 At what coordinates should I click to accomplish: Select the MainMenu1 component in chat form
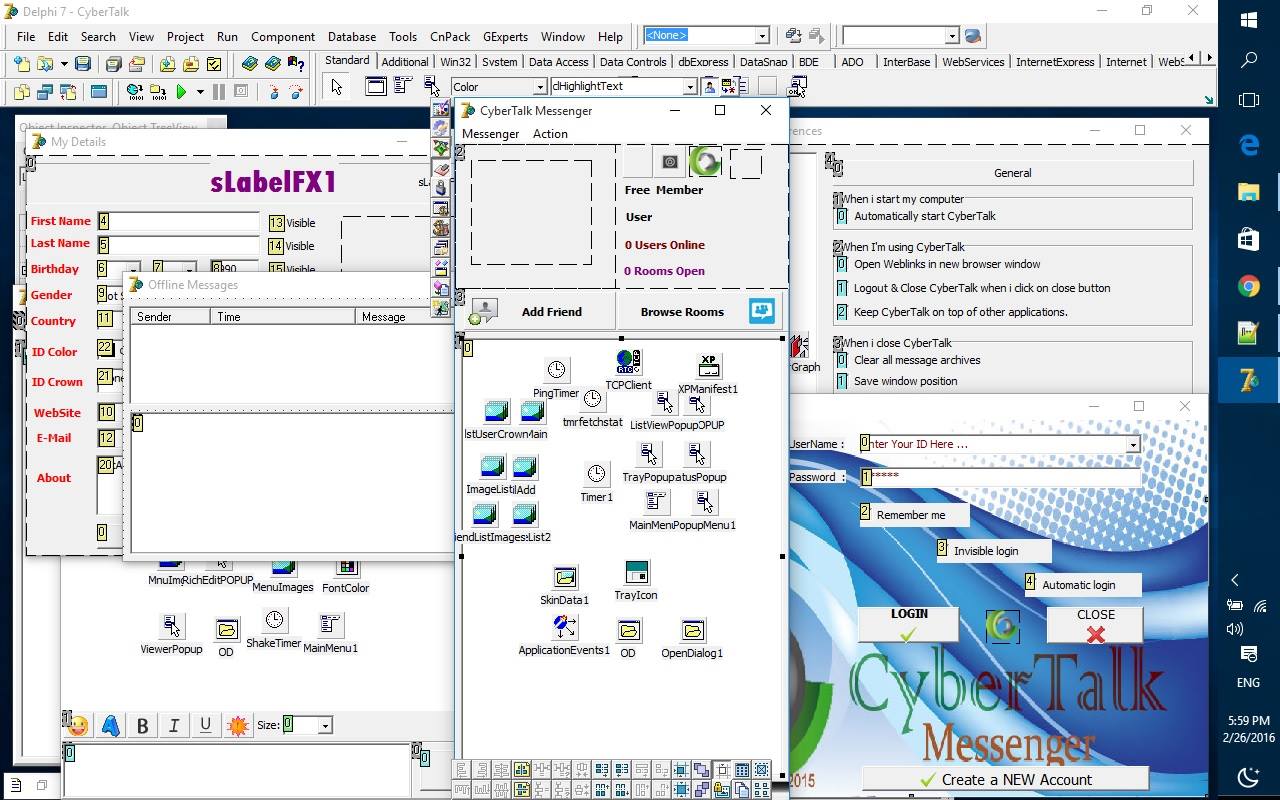pyautogui.click(x=330, y=625)
